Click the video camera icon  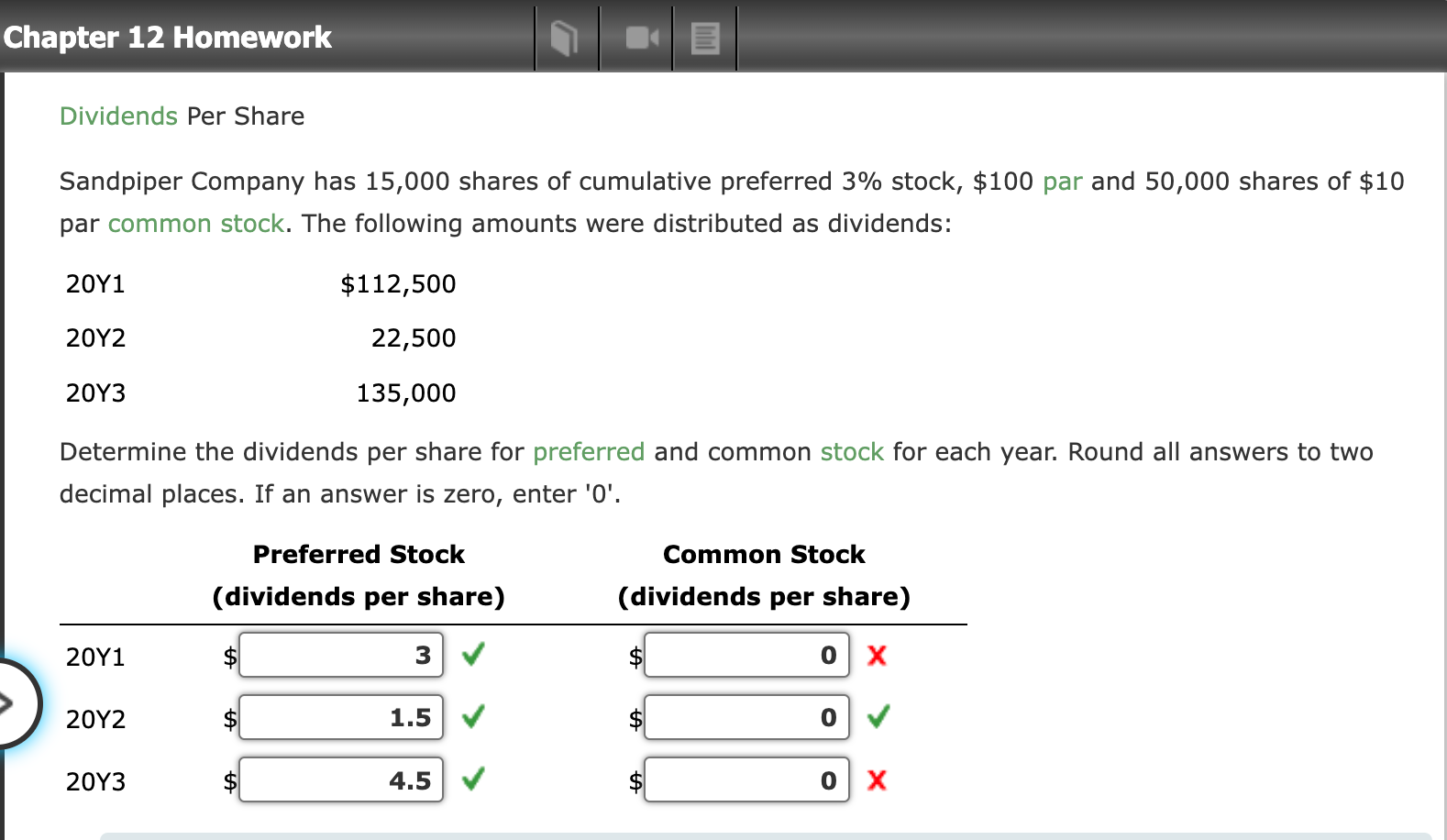[641, 38]
